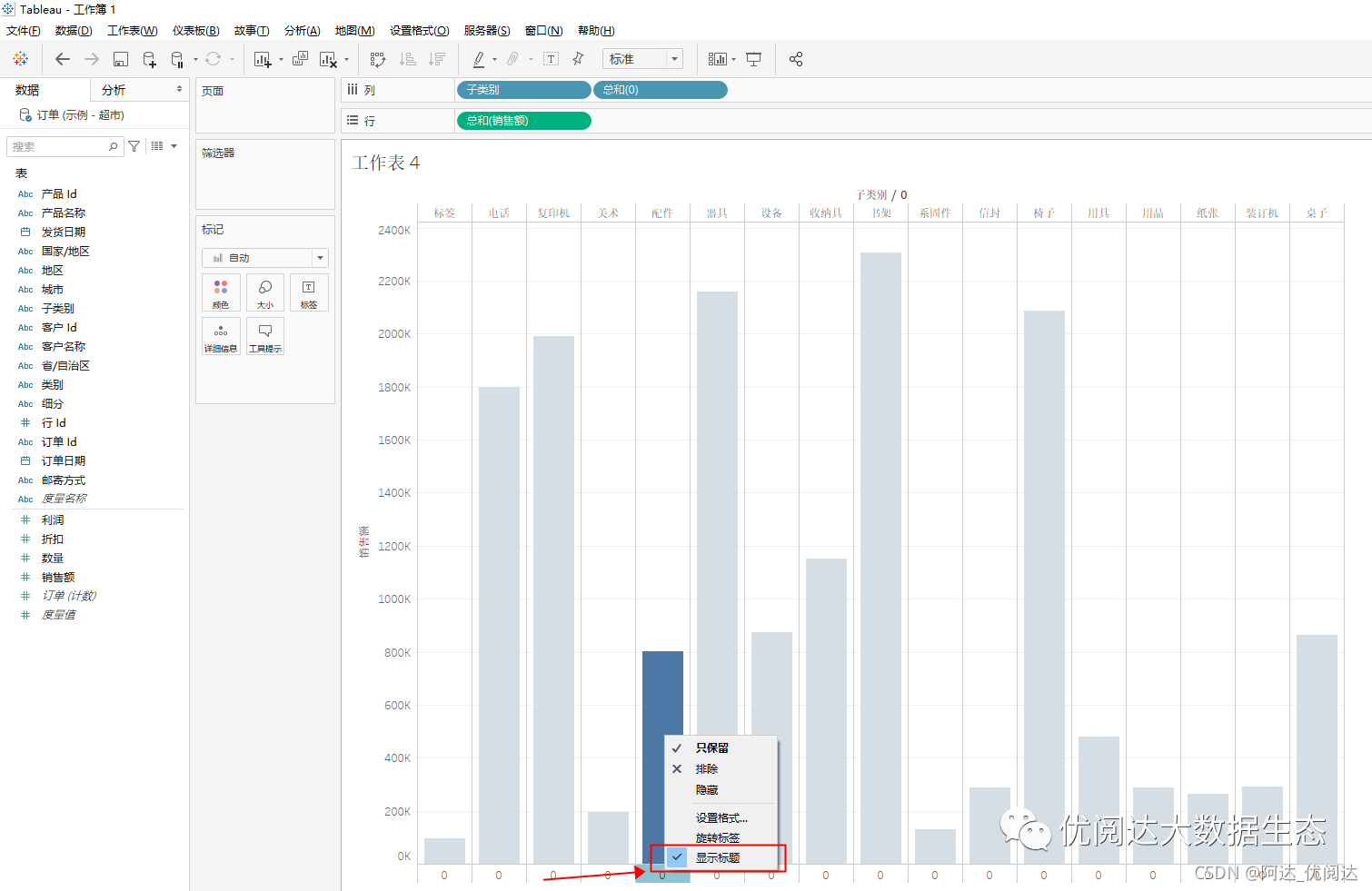
Task: Sort descending toolbar icon
Action: click(437, 59)
